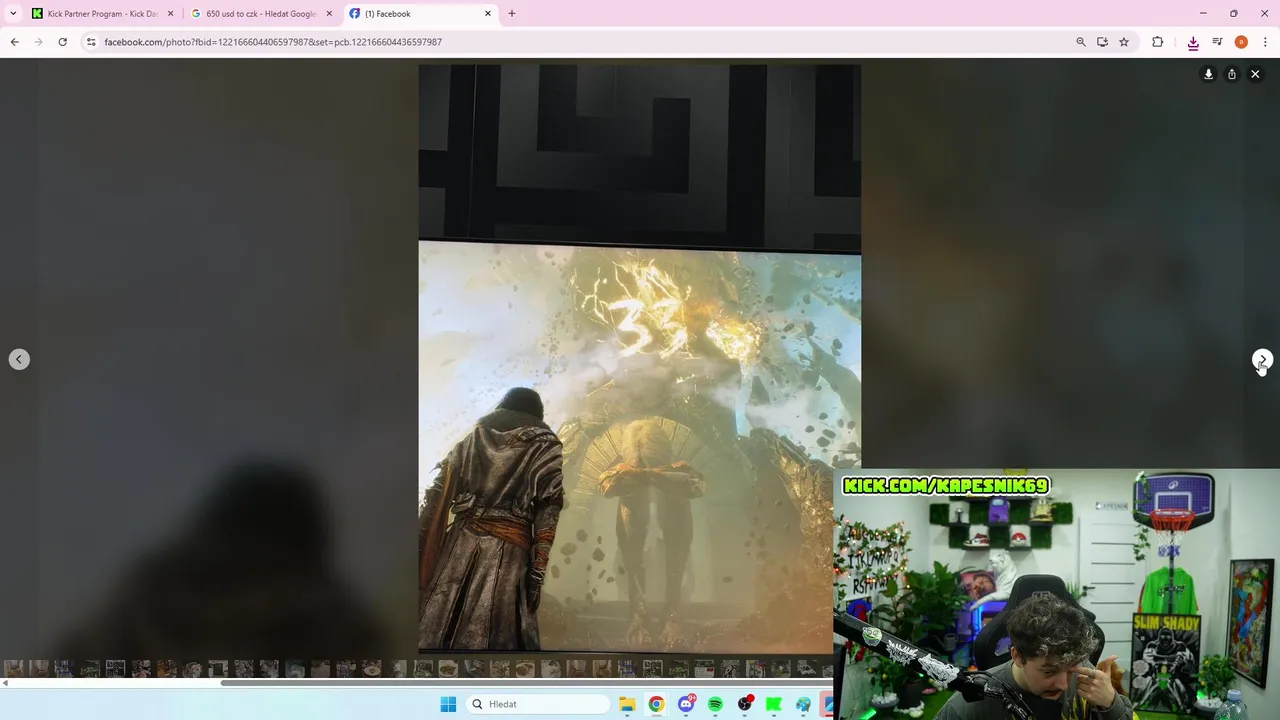
Task: Share the photo from viewer overlay
Action: point(1232,74)
